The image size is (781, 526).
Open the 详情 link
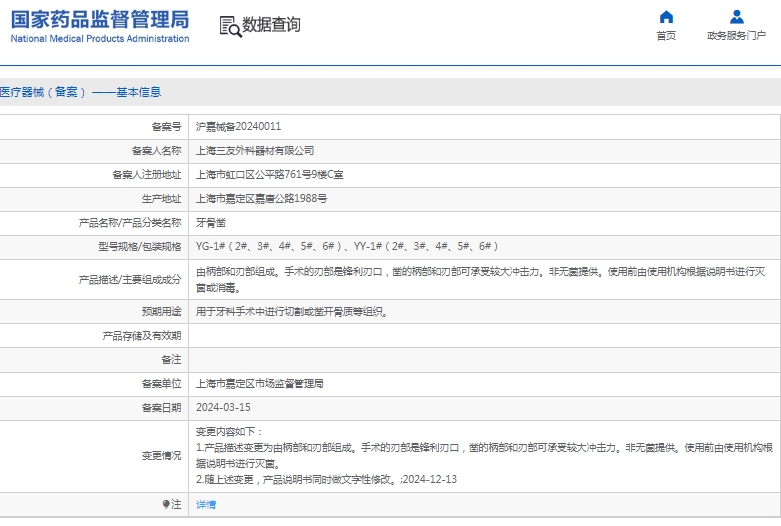[x=206, y=505]
